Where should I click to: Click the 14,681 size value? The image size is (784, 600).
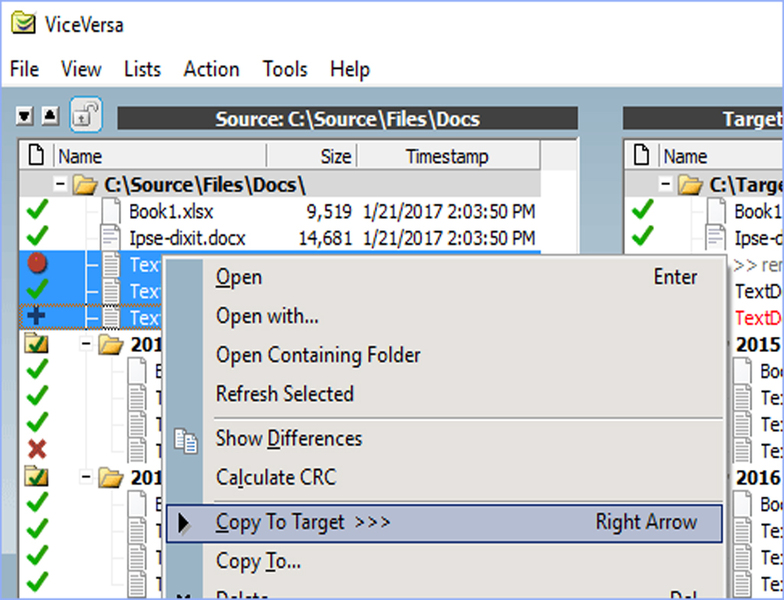325,238
